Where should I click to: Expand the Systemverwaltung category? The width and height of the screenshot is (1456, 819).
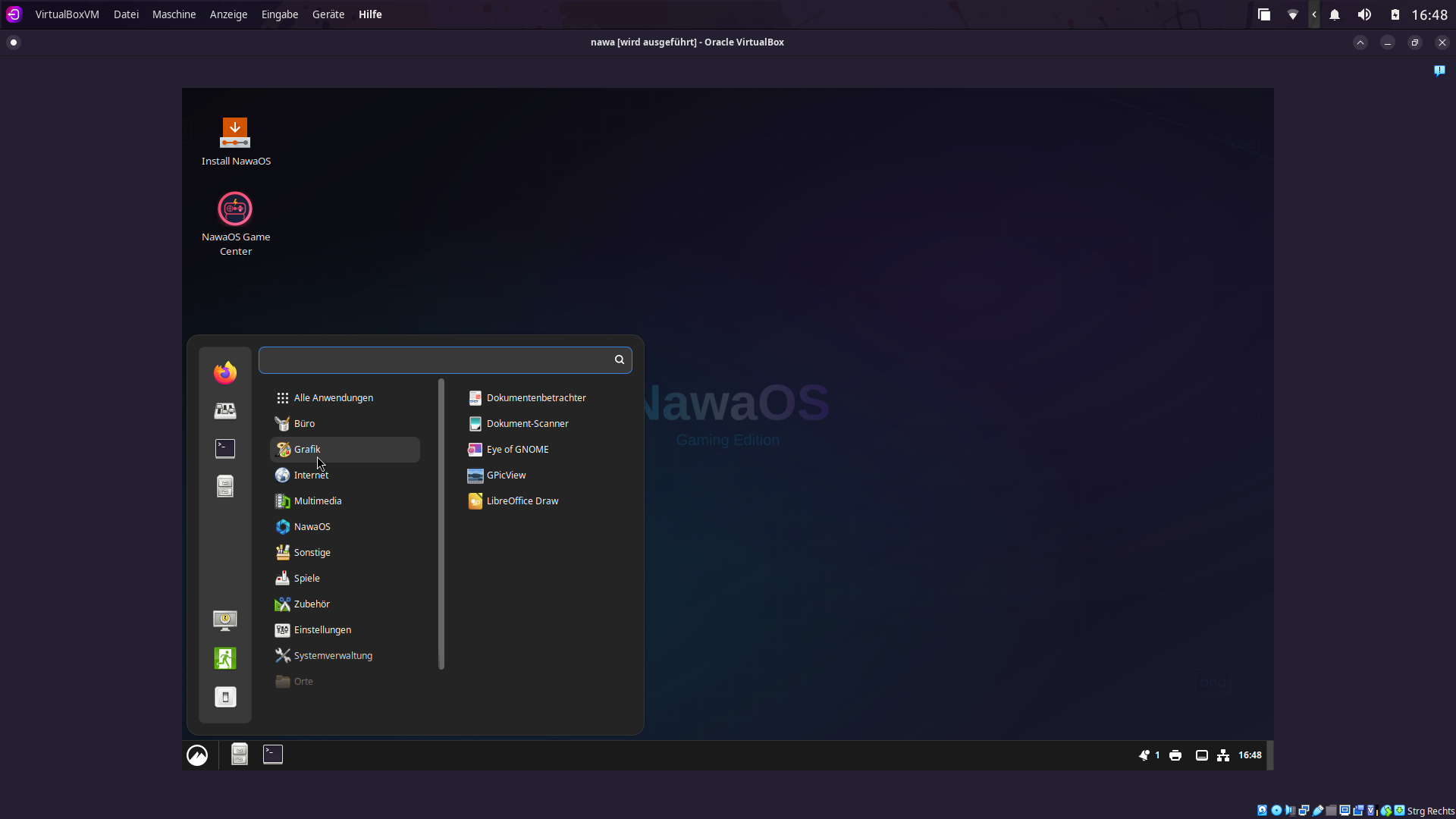pyautogui.click(x=332, y=655)
